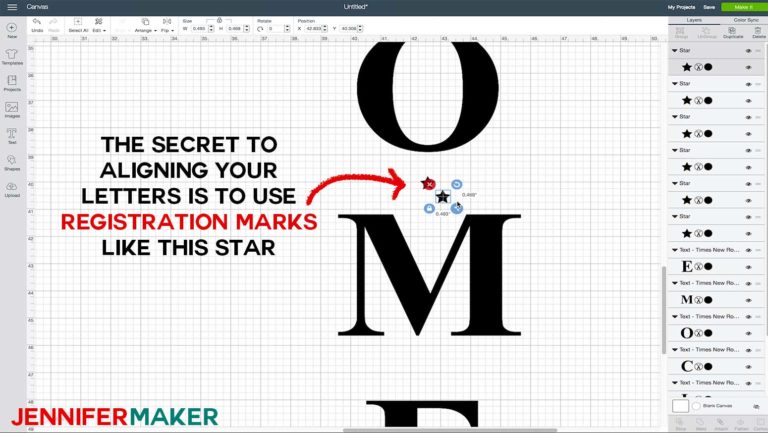Open the Images library
Screen dimensions: 768x433
pyautogui.click(x=12, y=107)
